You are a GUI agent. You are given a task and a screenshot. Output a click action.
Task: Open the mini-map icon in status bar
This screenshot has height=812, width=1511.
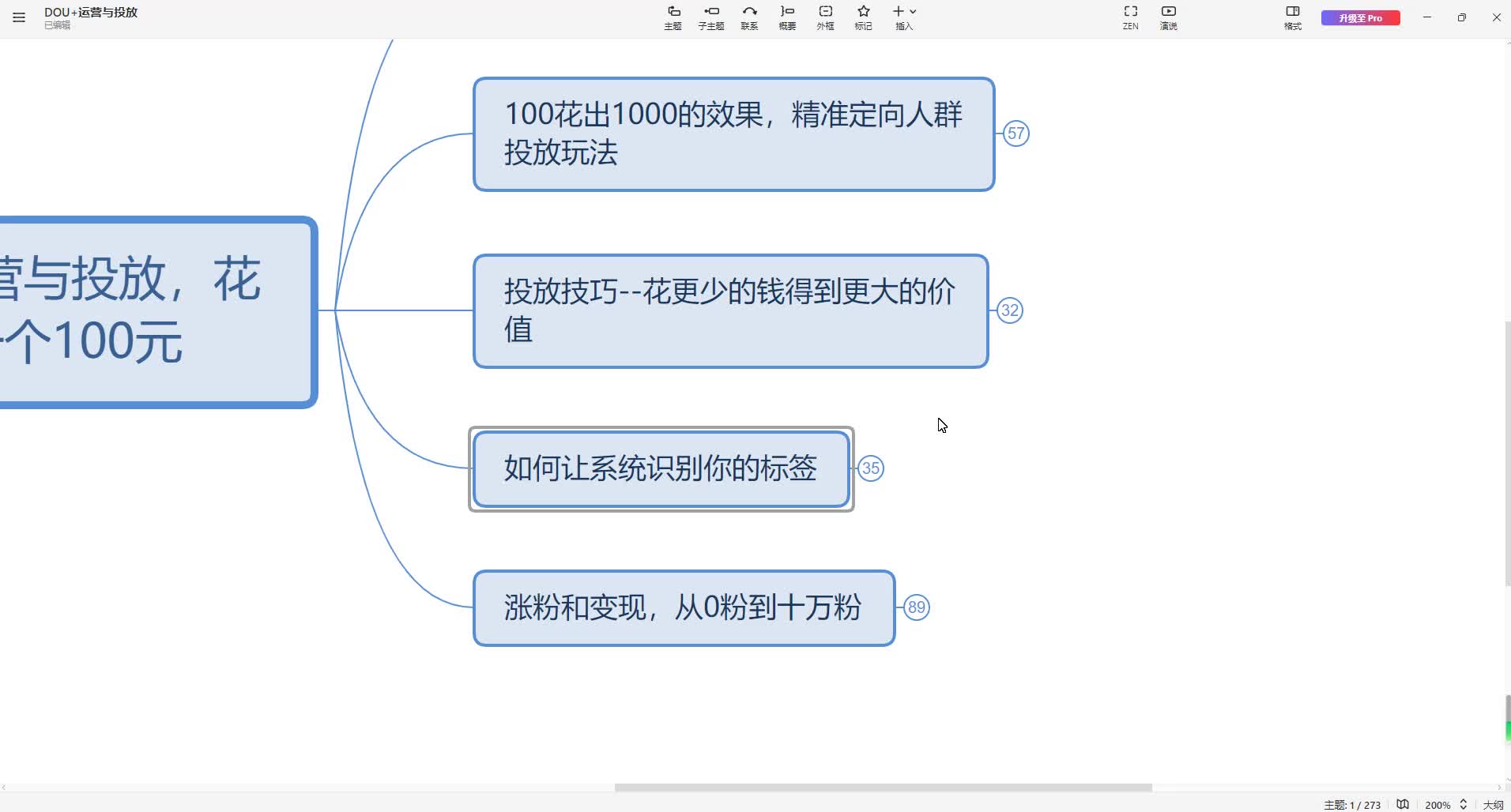[x=1403, y=804]
